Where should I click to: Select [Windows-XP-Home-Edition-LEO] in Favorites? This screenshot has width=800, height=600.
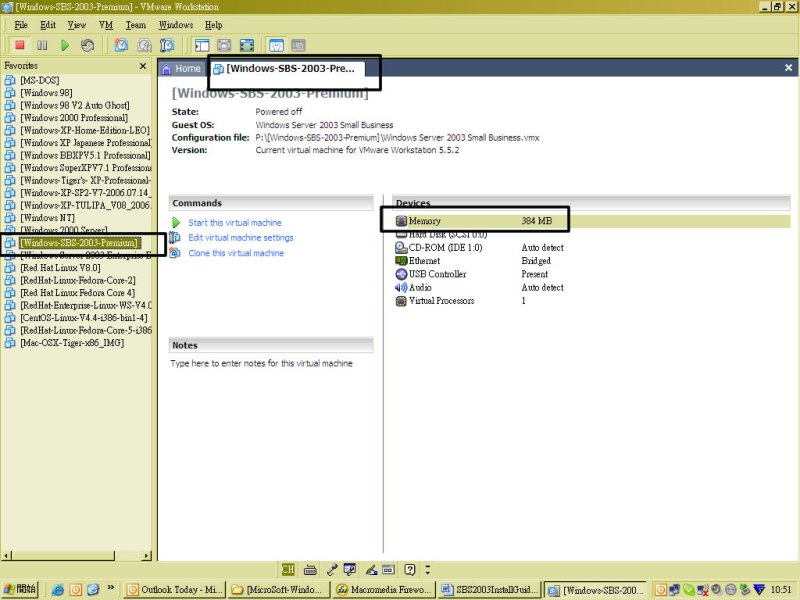(x=85, y=130)
